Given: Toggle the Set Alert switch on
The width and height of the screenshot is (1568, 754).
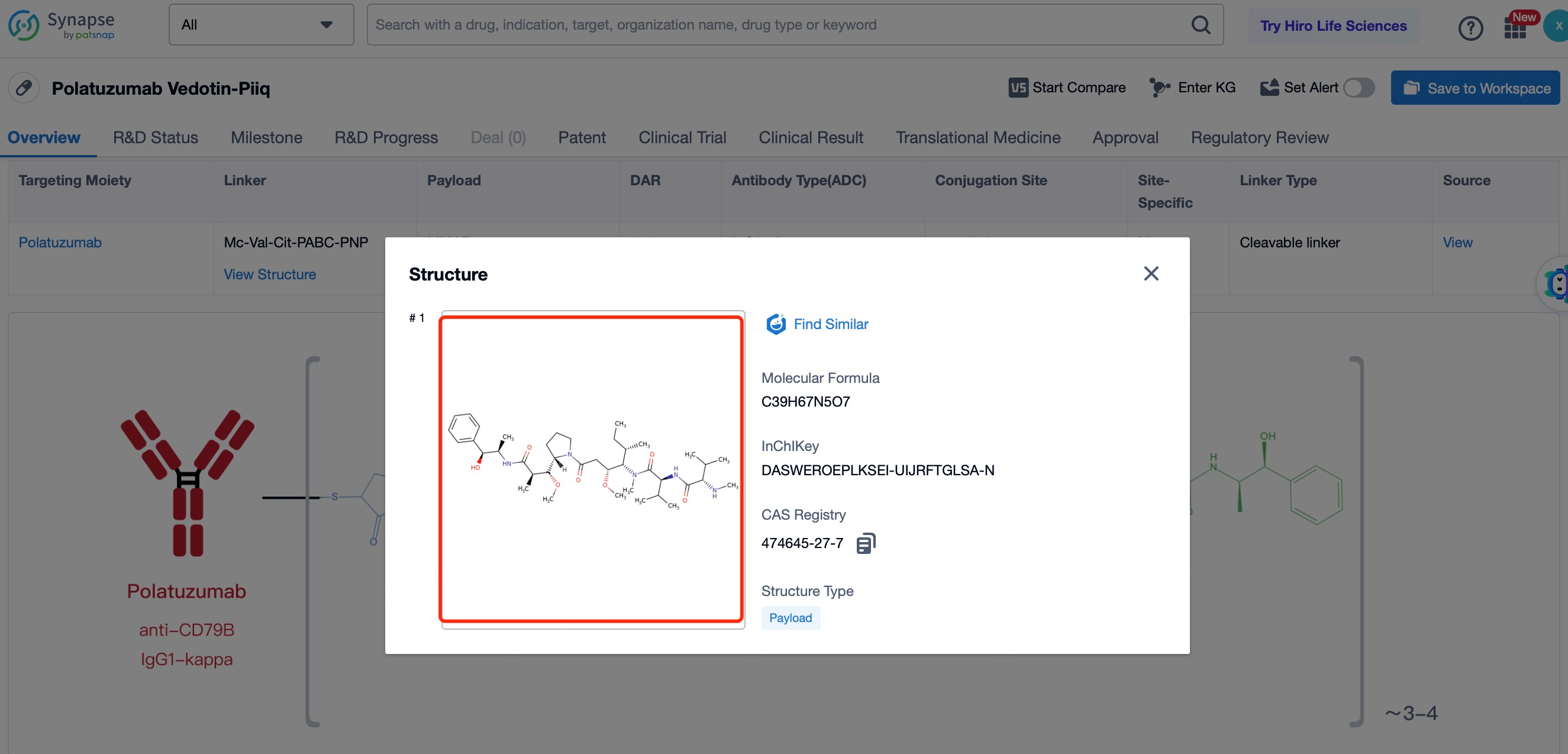Looking at the screenshot, I should [1362, 88].
